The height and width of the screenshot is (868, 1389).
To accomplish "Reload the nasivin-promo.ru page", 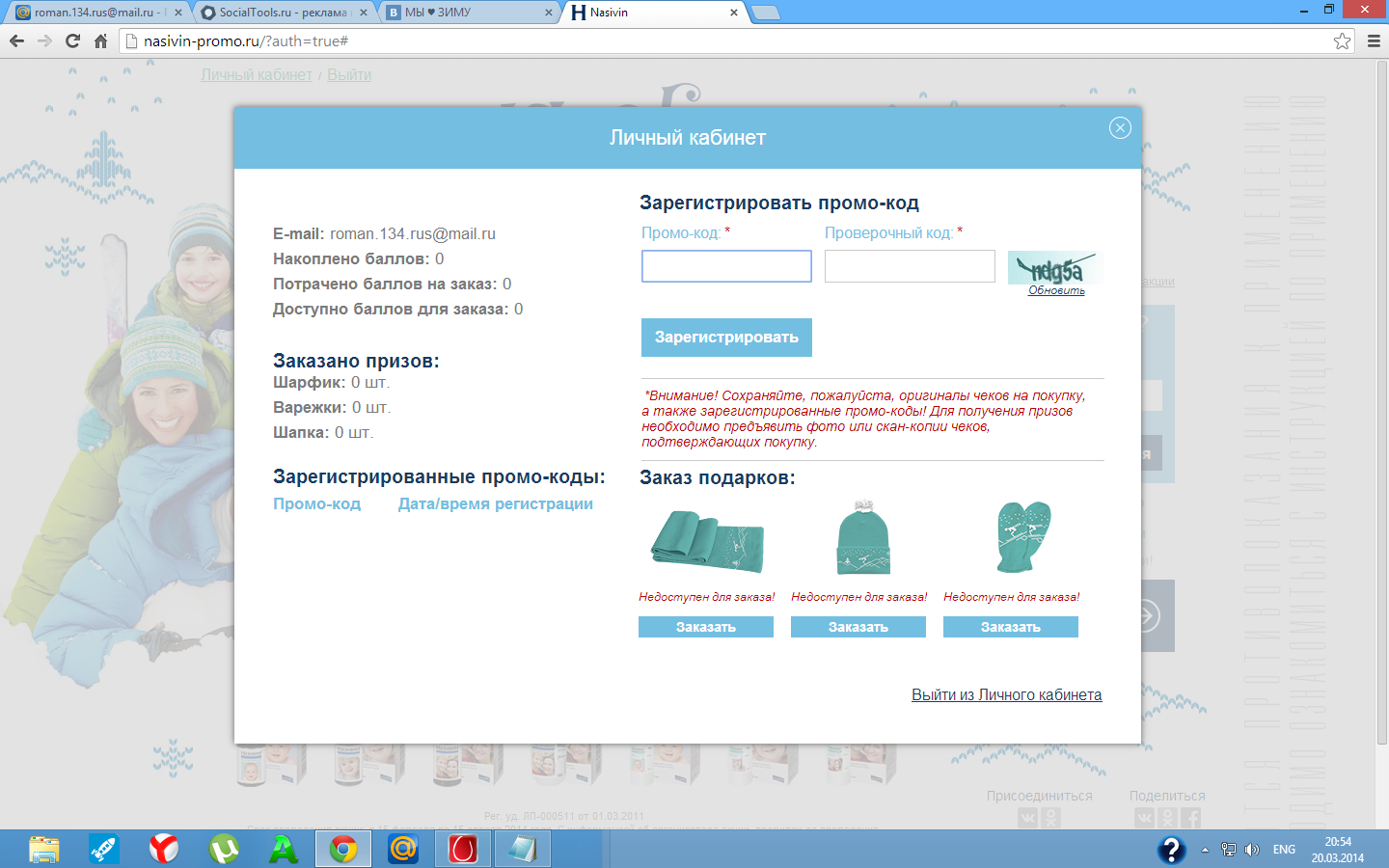I will click(72, 41).
